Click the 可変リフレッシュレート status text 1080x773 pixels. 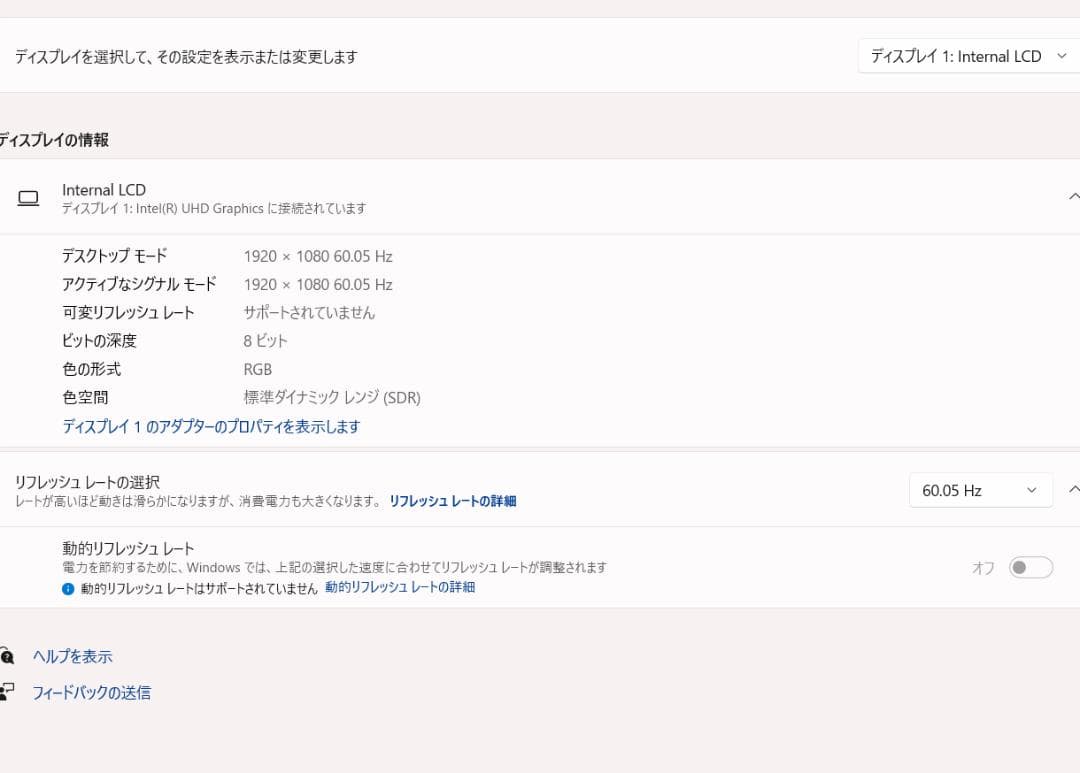310,312
